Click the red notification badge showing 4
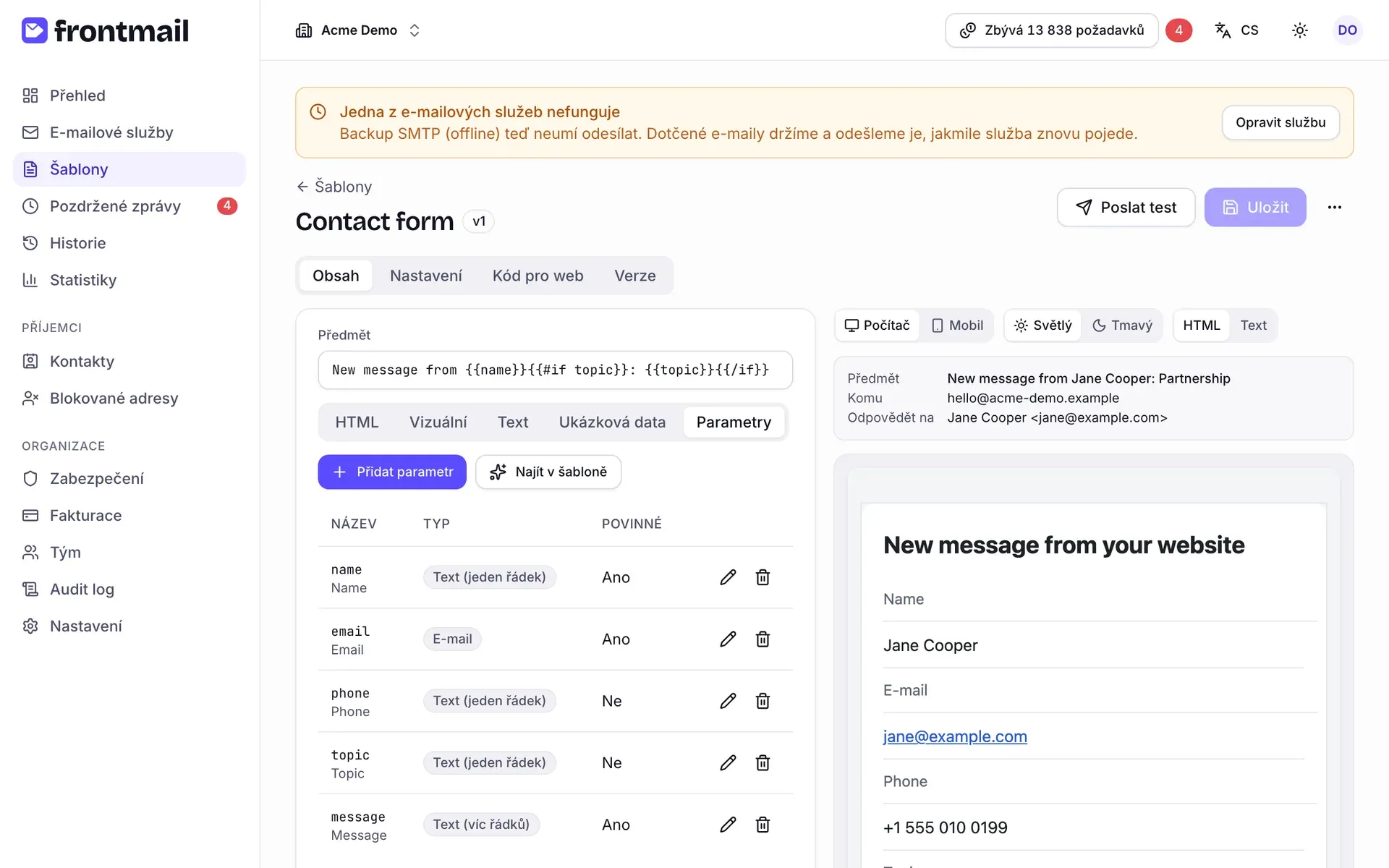This screenshot has height=868, width=1389. (1178, 30)
